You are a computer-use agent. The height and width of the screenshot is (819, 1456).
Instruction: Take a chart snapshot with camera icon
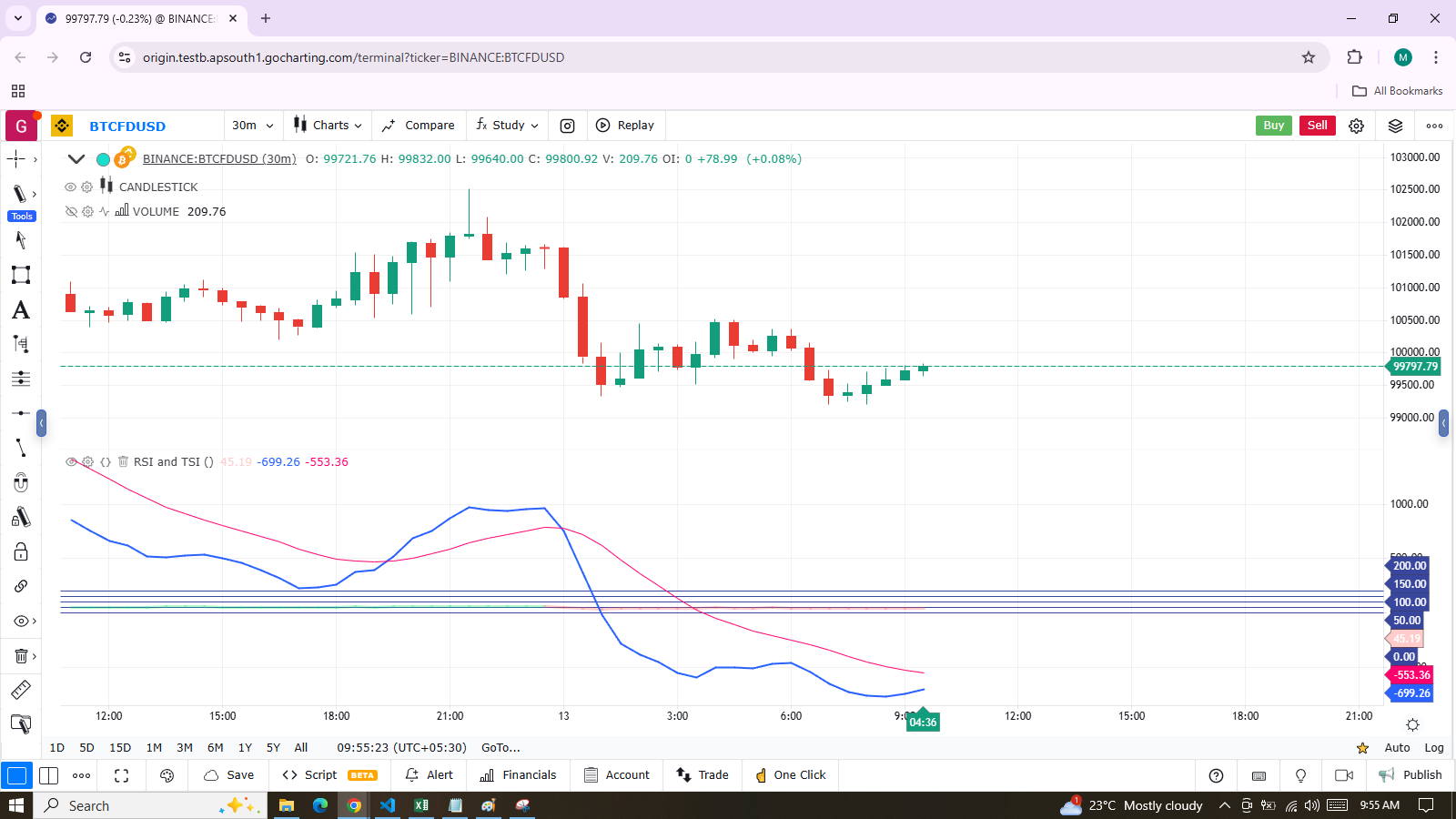pyautogui.click(x=567, y=126)
